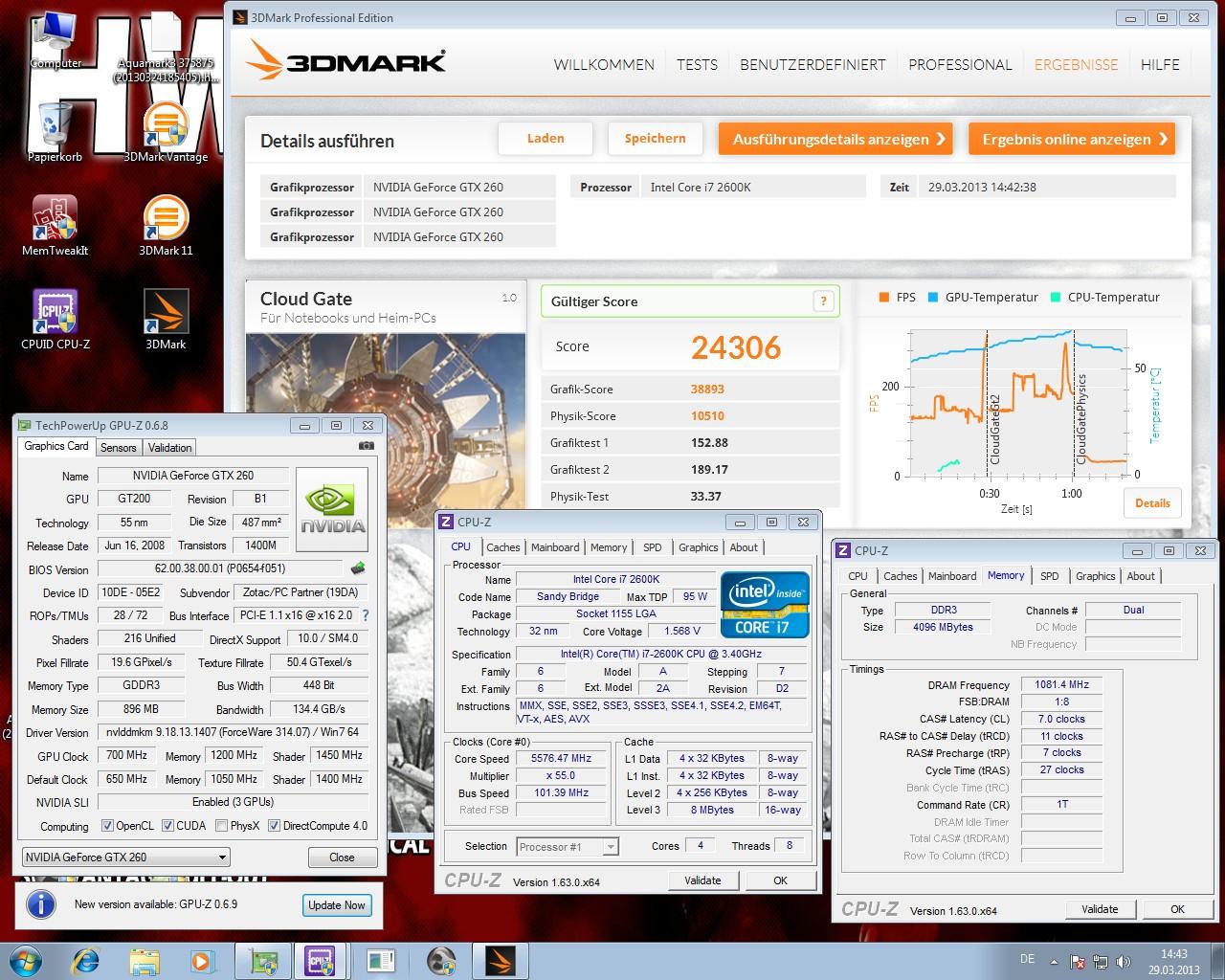Viewport: 1225px width, 980px height.
Task: Open the ERGEBNISSE menu in 3DMark
Action: point(1077,64)
